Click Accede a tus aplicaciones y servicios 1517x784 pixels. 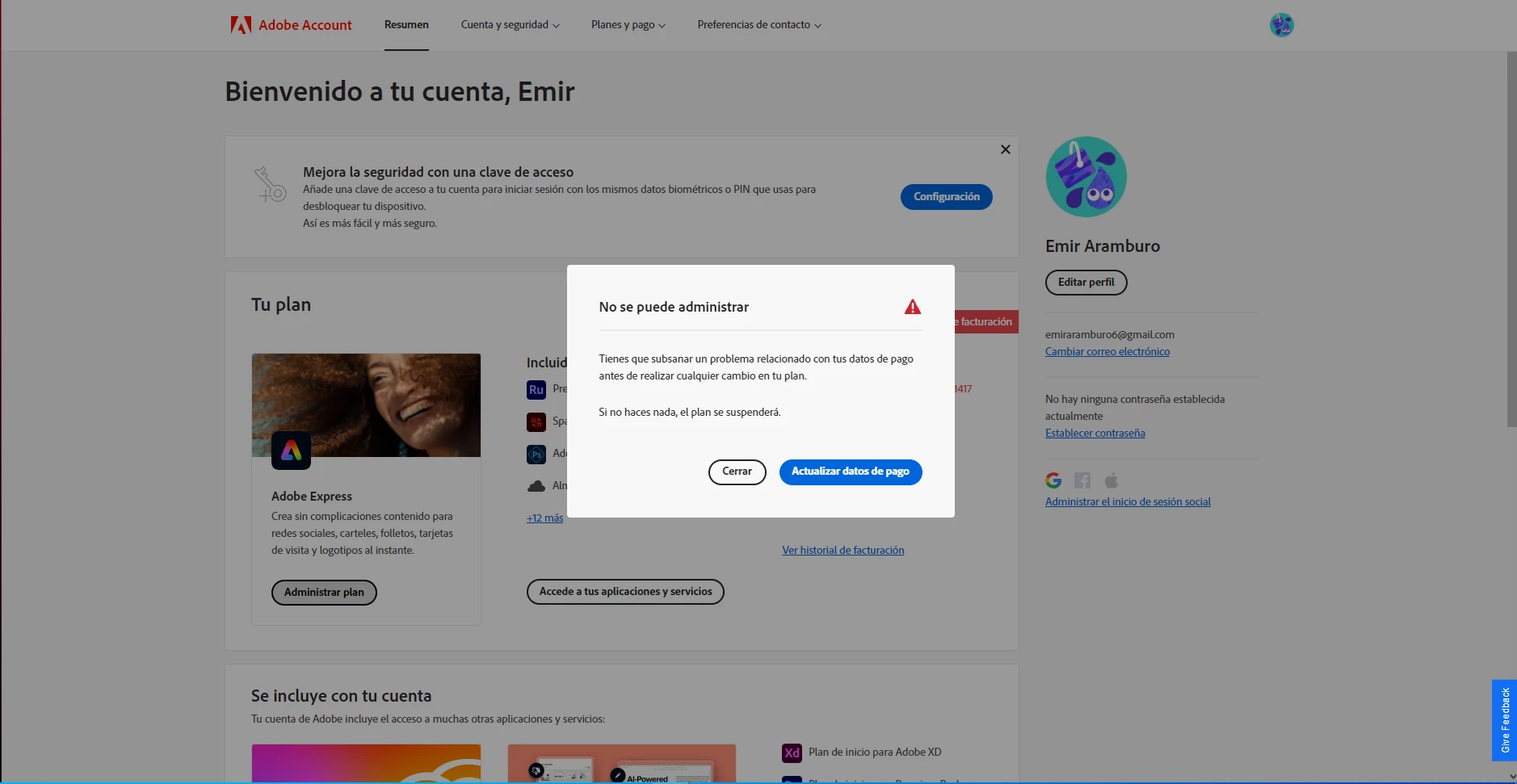(x=625, y=592)
